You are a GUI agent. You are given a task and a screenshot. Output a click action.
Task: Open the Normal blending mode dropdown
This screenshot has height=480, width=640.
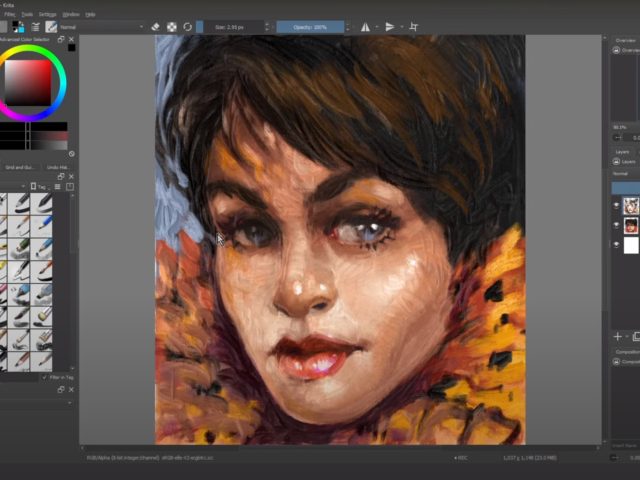point(102,27)
